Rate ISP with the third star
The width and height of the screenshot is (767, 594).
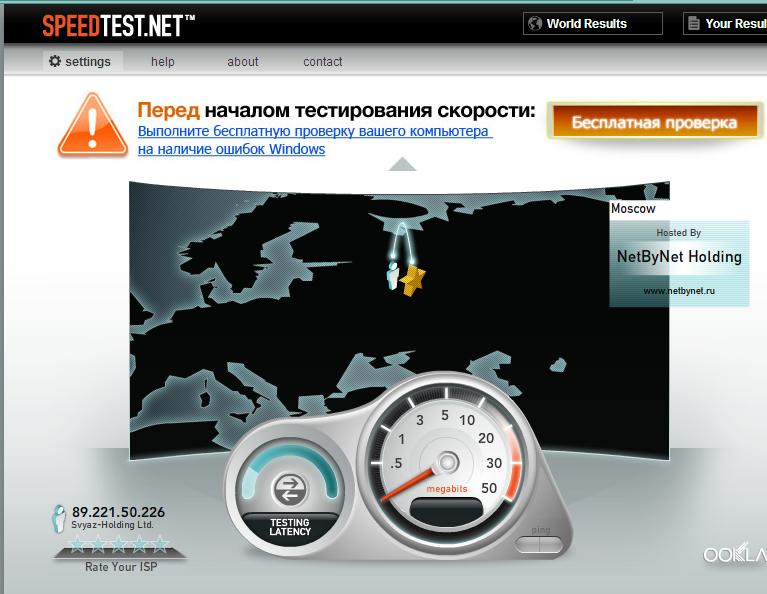(x=119, y=545)
